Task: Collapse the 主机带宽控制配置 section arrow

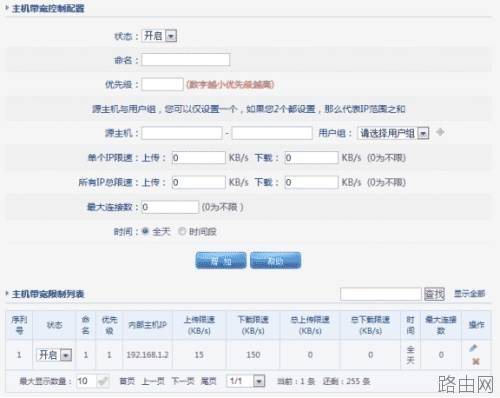Action: pyautogui.click(x=7, y=7)
